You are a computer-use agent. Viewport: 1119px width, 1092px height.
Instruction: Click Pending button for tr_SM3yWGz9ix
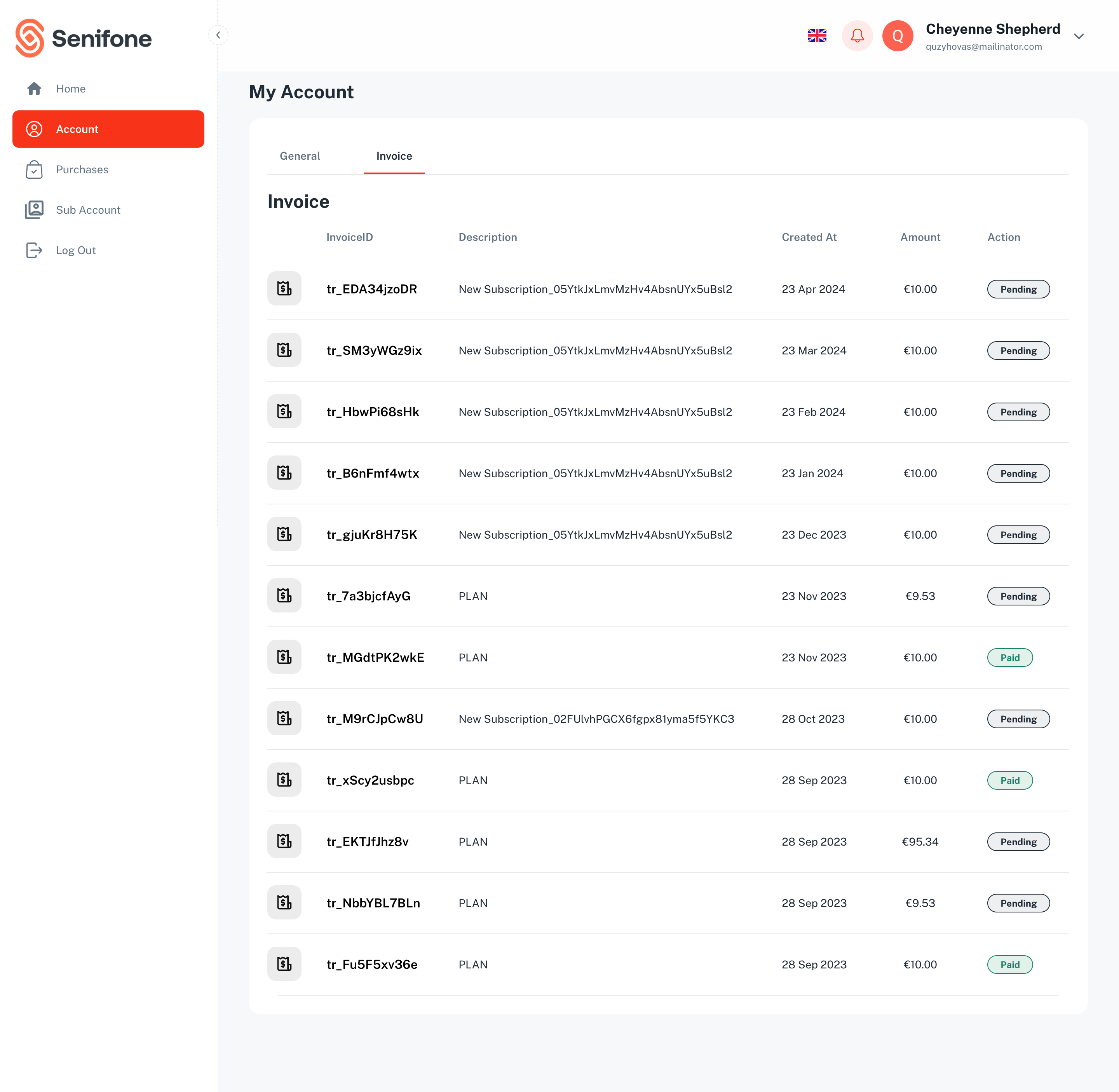click(1018, 351)
